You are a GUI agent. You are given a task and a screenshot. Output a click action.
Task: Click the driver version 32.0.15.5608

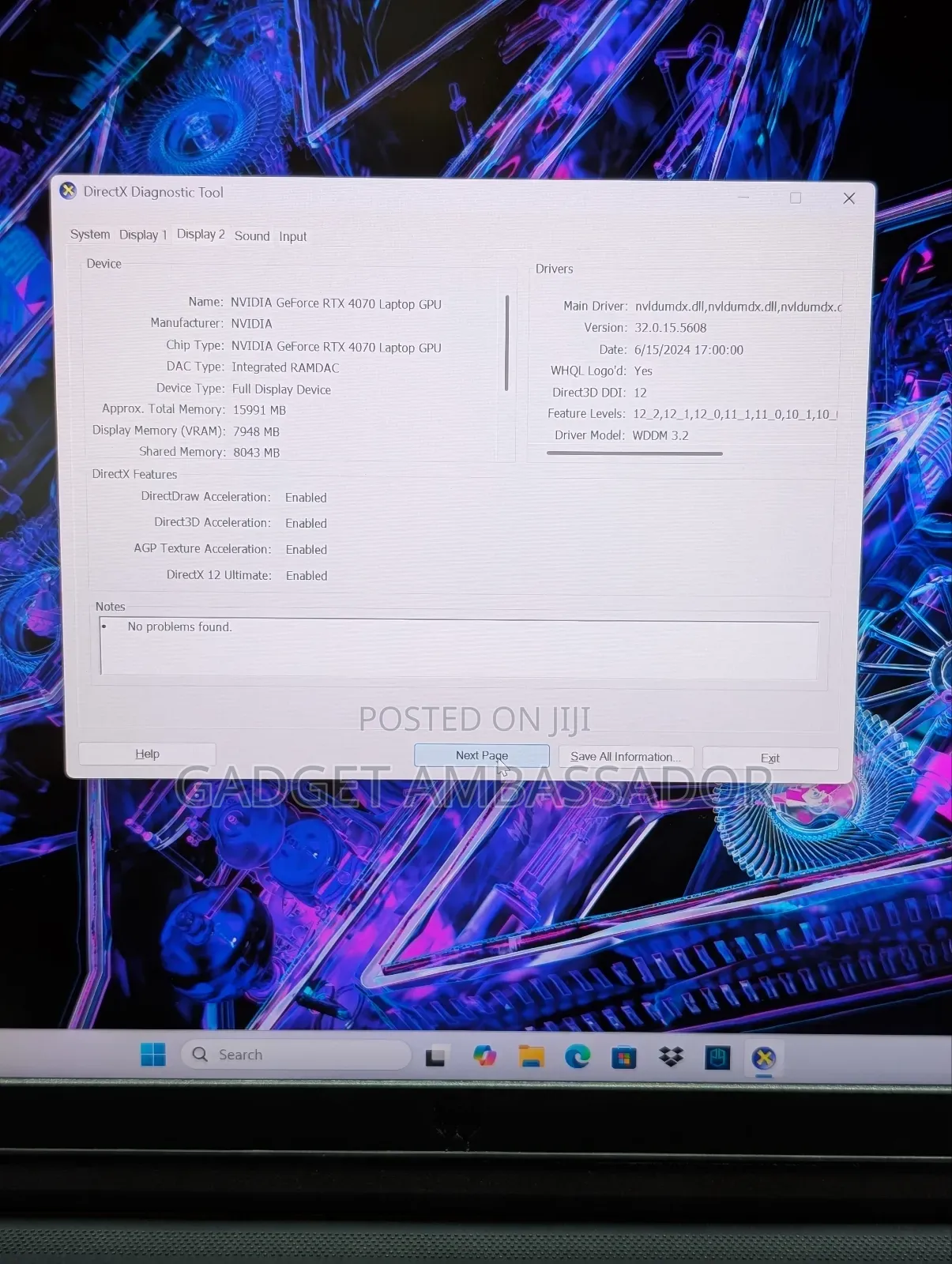(x=670, y=328)
